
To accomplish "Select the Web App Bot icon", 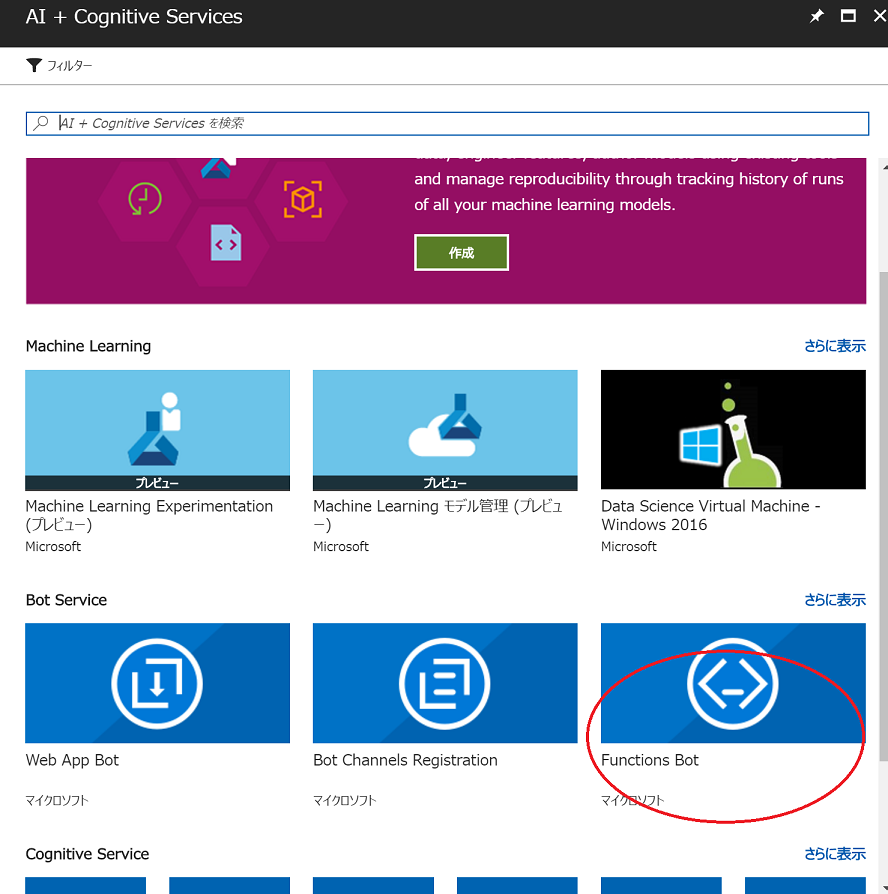I will (x=157, y=683).
